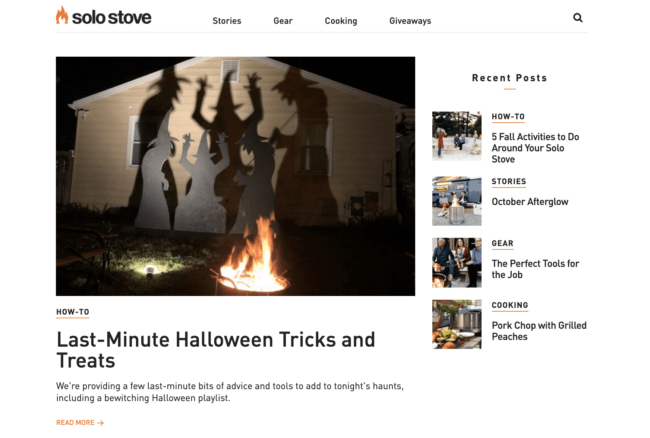Click the Perfect Tools post thumbnail
The image size is (650, 438).
coord(456,263)
